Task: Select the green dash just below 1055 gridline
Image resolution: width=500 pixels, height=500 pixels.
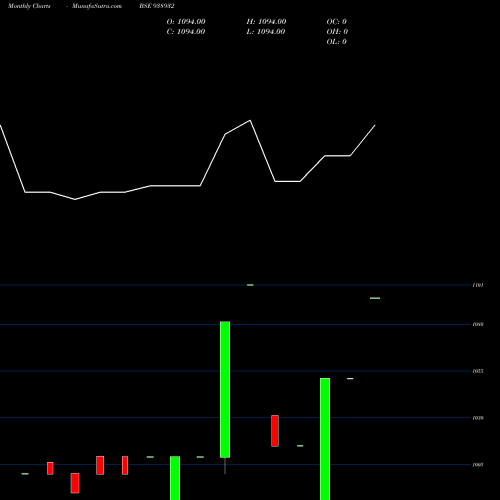Action: [350, 379]
